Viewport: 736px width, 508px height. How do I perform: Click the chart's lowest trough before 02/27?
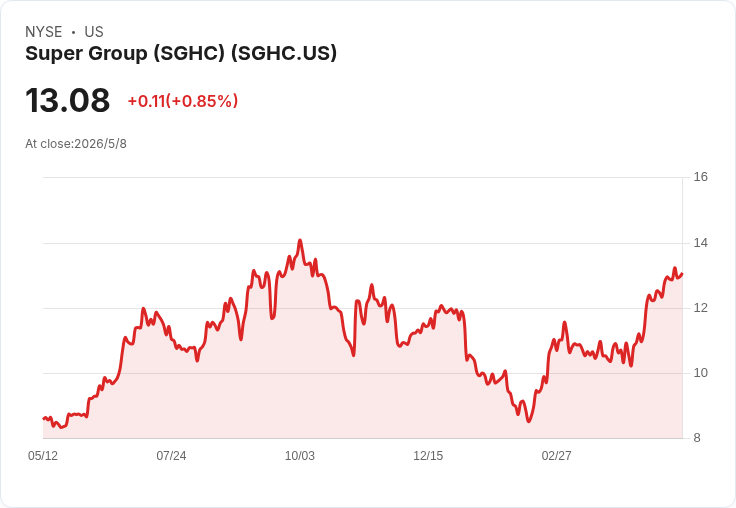pos(529,421)
